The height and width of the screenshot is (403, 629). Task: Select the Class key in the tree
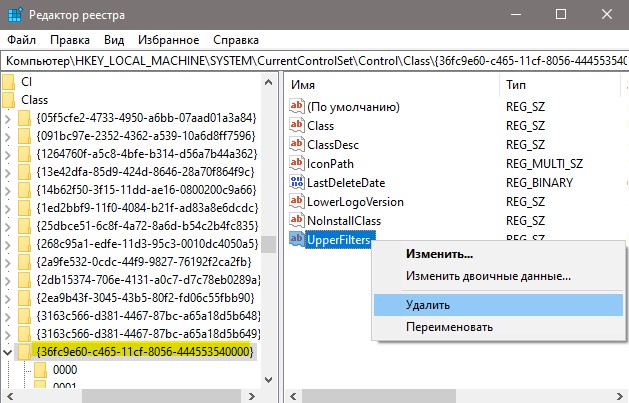tap(34, 100)
